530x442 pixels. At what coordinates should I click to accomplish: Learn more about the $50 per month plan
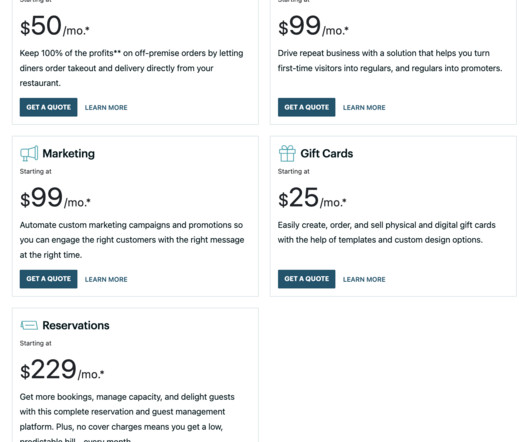click(106, 107)
